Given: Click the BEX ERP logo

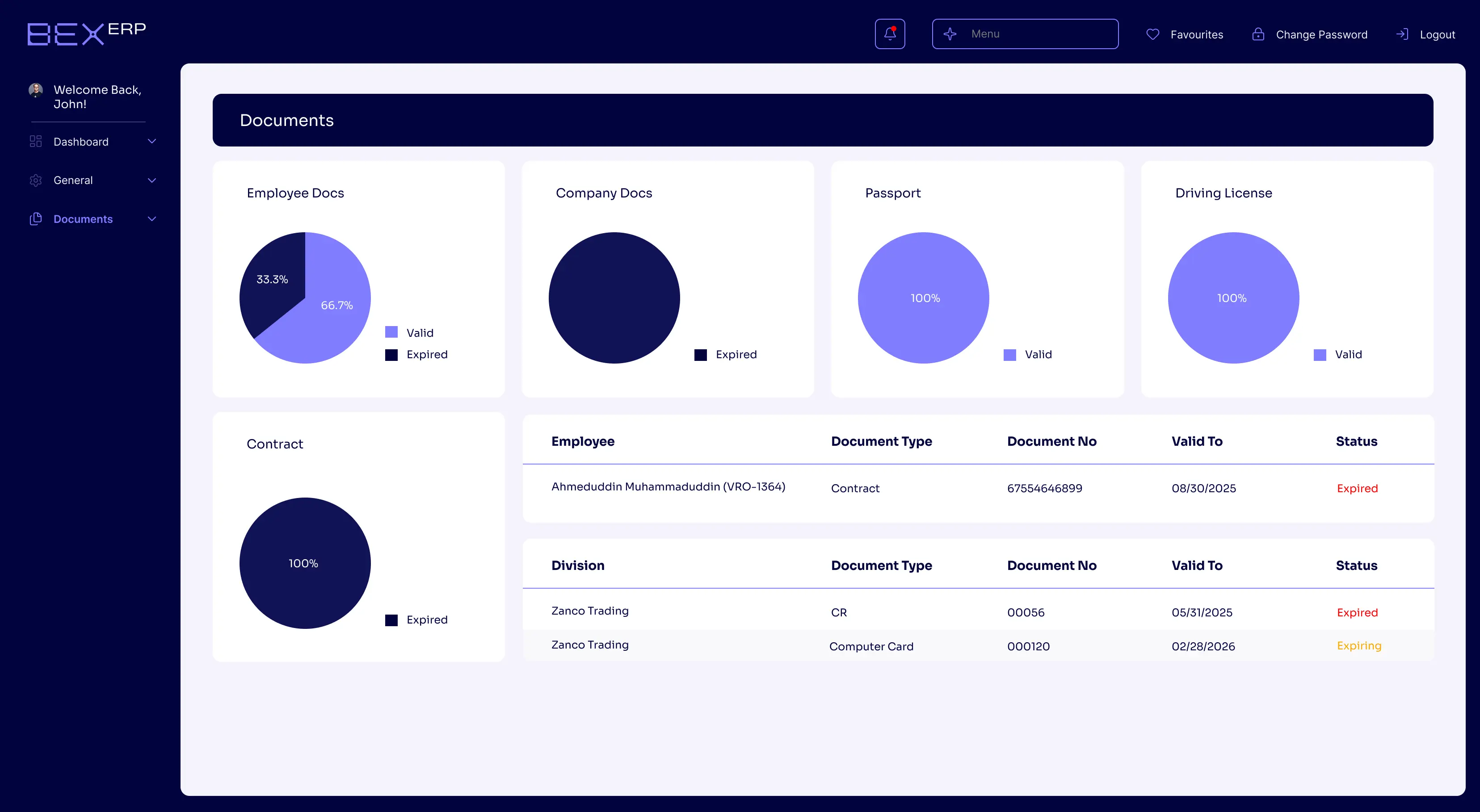Looking at the screenshot, I should (86, 33).
